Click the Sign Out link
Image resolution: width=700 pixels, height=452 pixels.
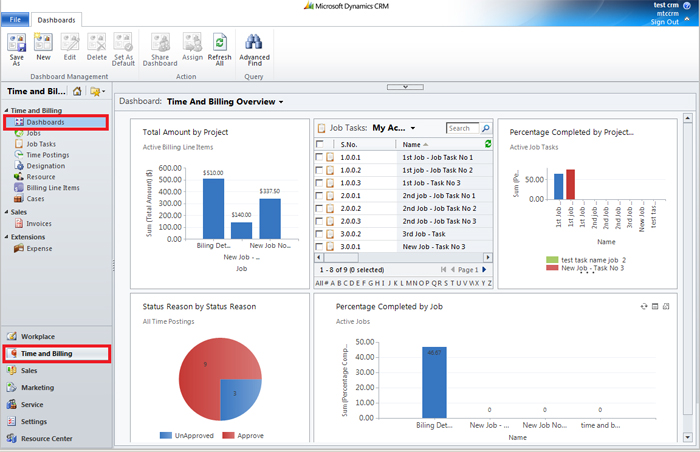[664, 22]
